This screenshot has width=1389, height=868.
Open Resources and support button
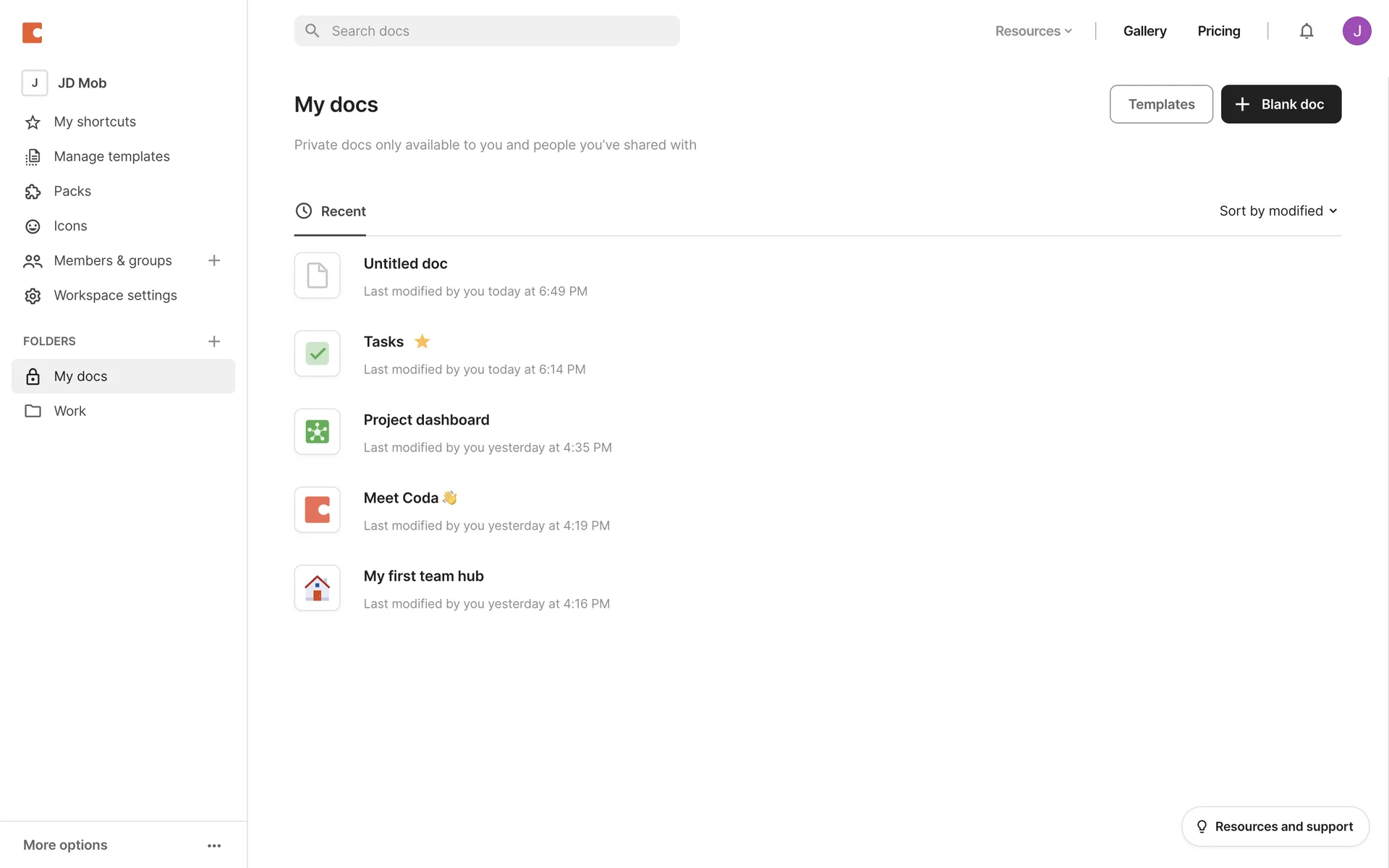click(x=1275, y=827)
